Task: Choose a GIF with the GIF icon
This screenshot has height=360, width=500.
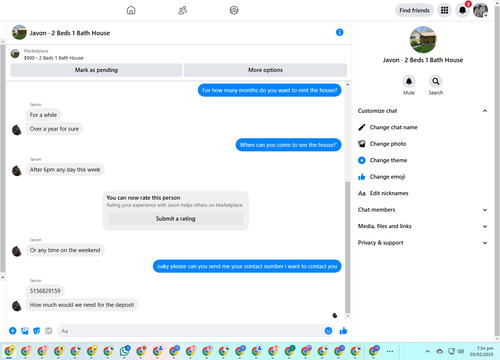Action: click(x=49, y=331)
